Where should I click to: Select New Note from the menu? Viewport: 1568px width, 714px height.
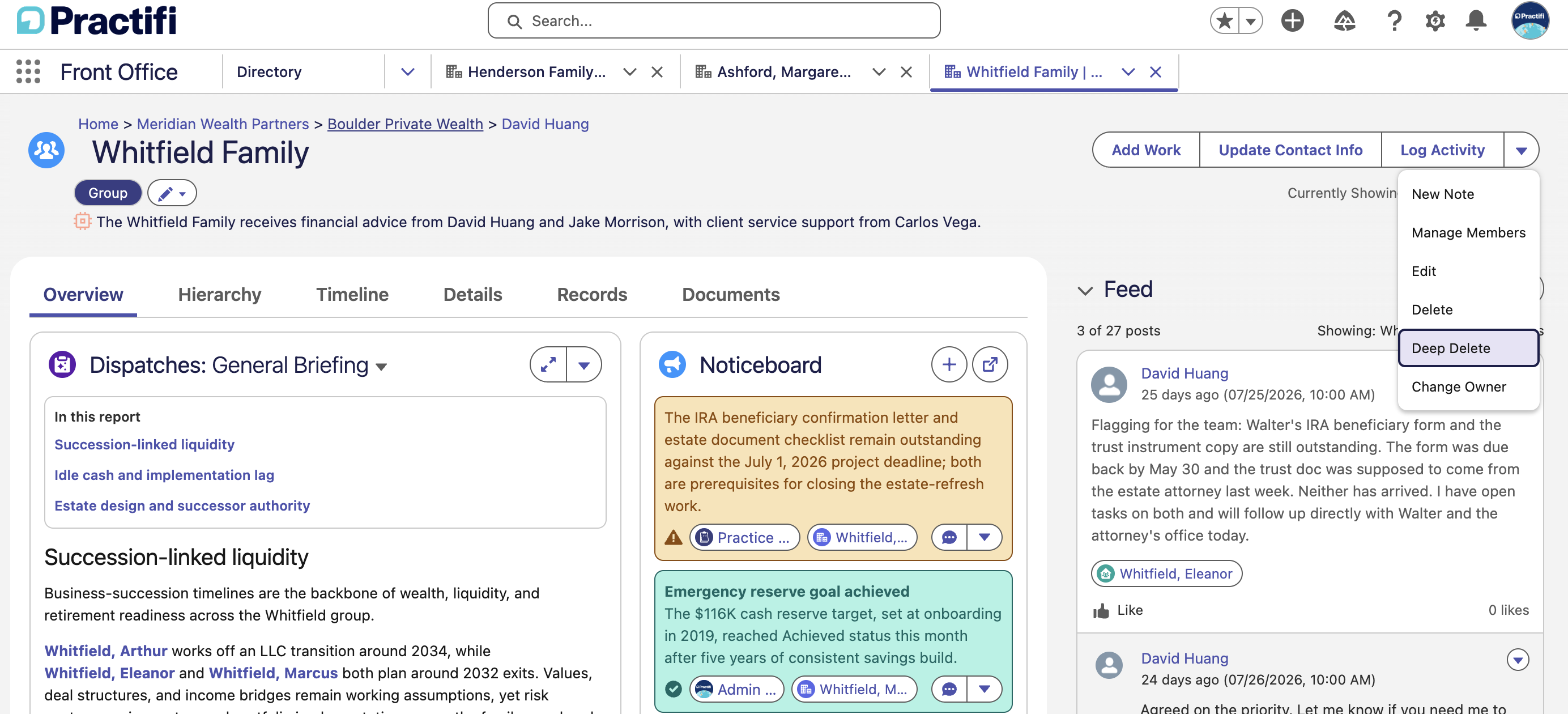[x=1468, y=194]
